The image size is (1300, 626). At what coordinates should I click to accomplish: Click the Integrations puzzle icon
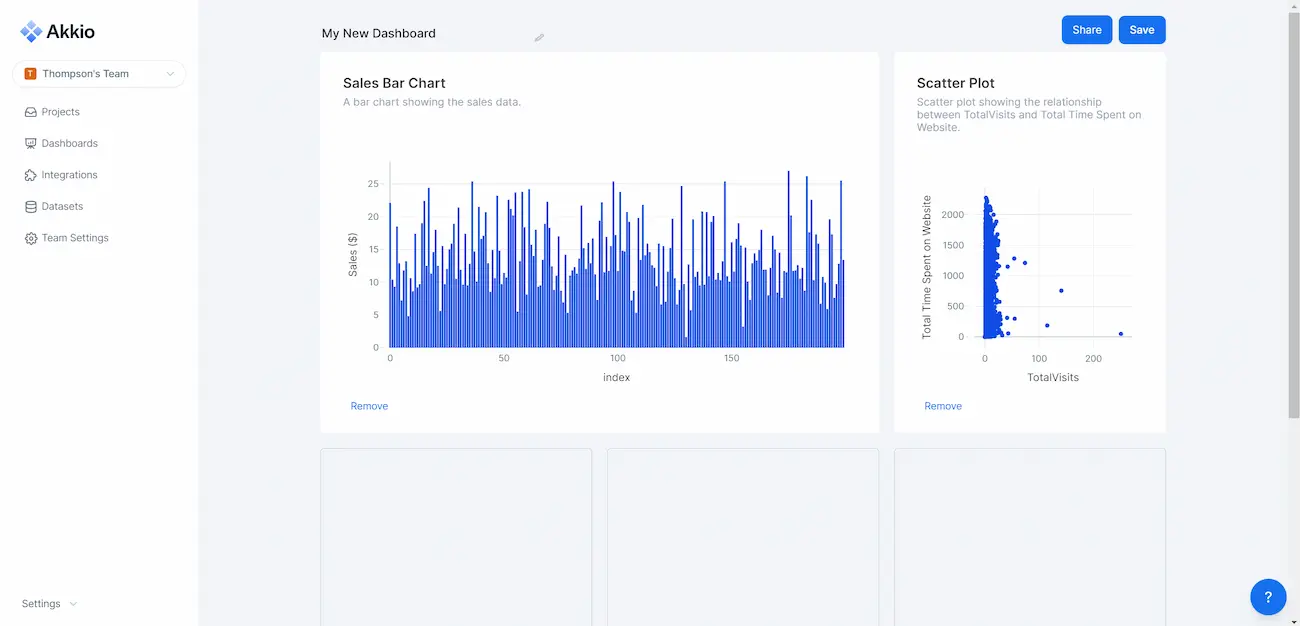pos(31,175)
